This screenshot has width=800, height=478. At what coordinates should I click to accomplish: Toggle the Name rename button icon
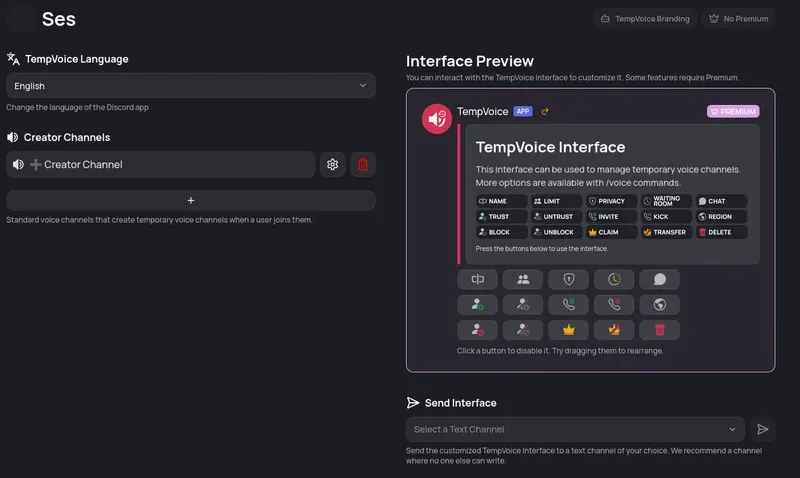click(478, 279)
